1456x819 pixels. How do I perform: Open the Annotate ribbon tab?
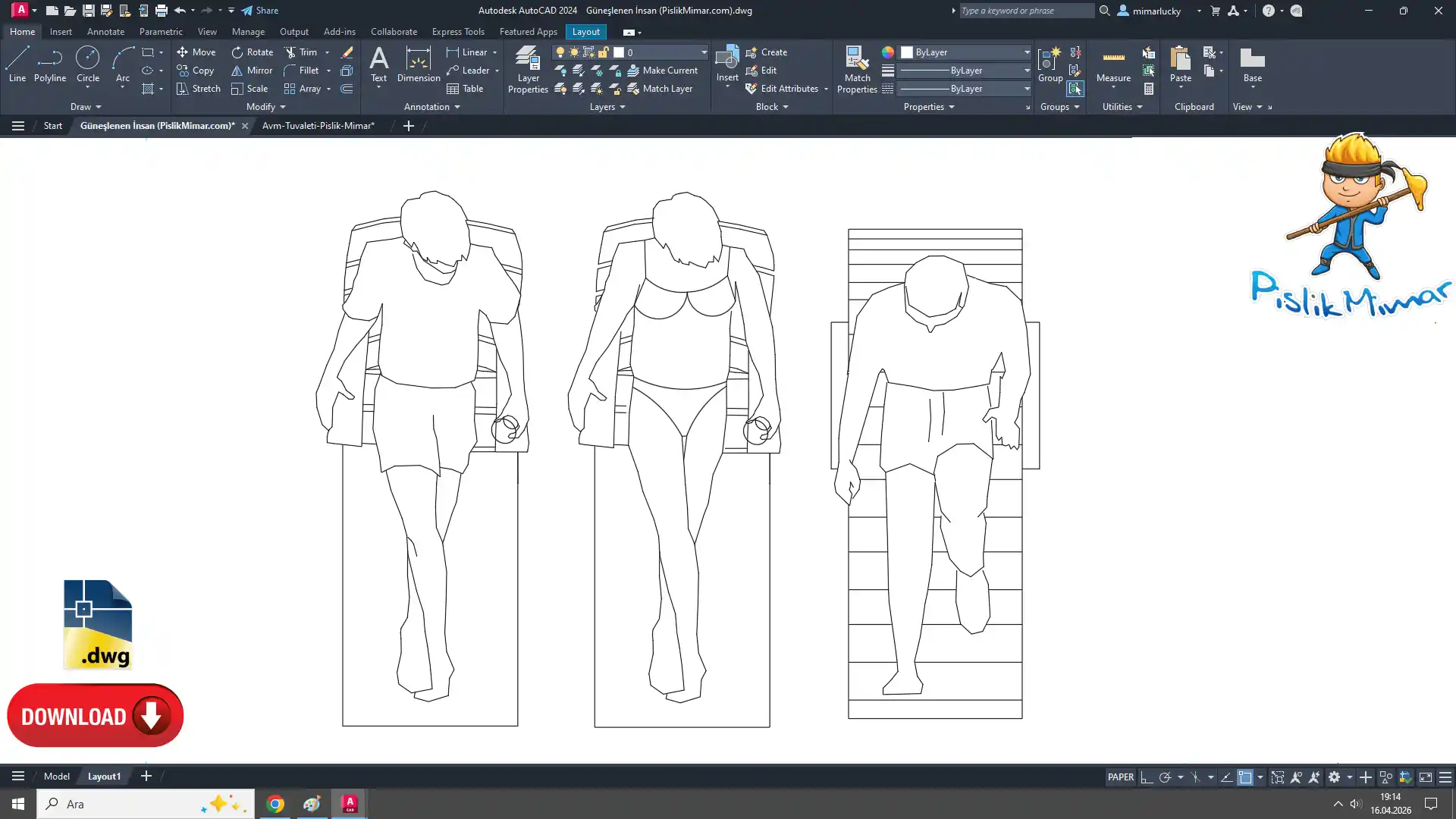pos(105,32)
